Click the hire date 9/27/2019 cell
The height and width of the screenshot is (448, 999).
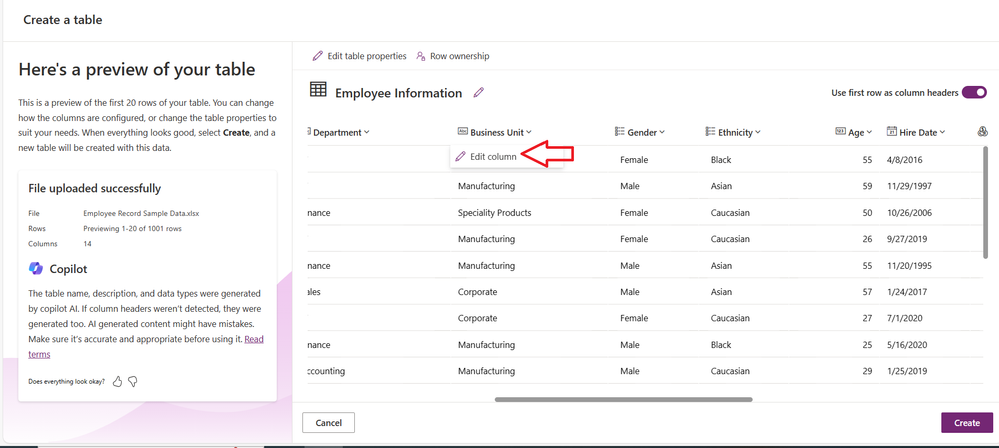pos(907,239)
